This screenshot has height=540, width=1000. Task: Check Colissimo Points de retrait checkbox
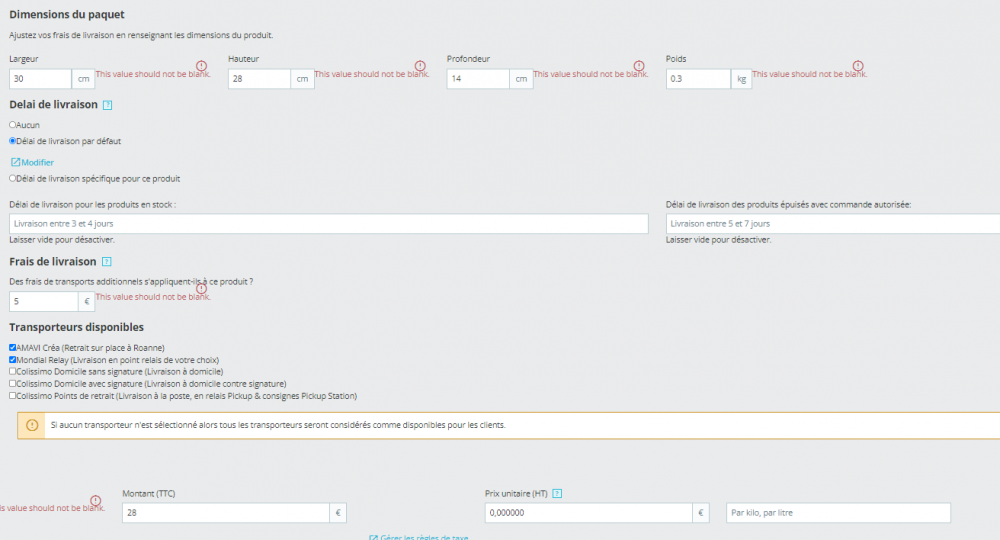[x=12, y=396]
